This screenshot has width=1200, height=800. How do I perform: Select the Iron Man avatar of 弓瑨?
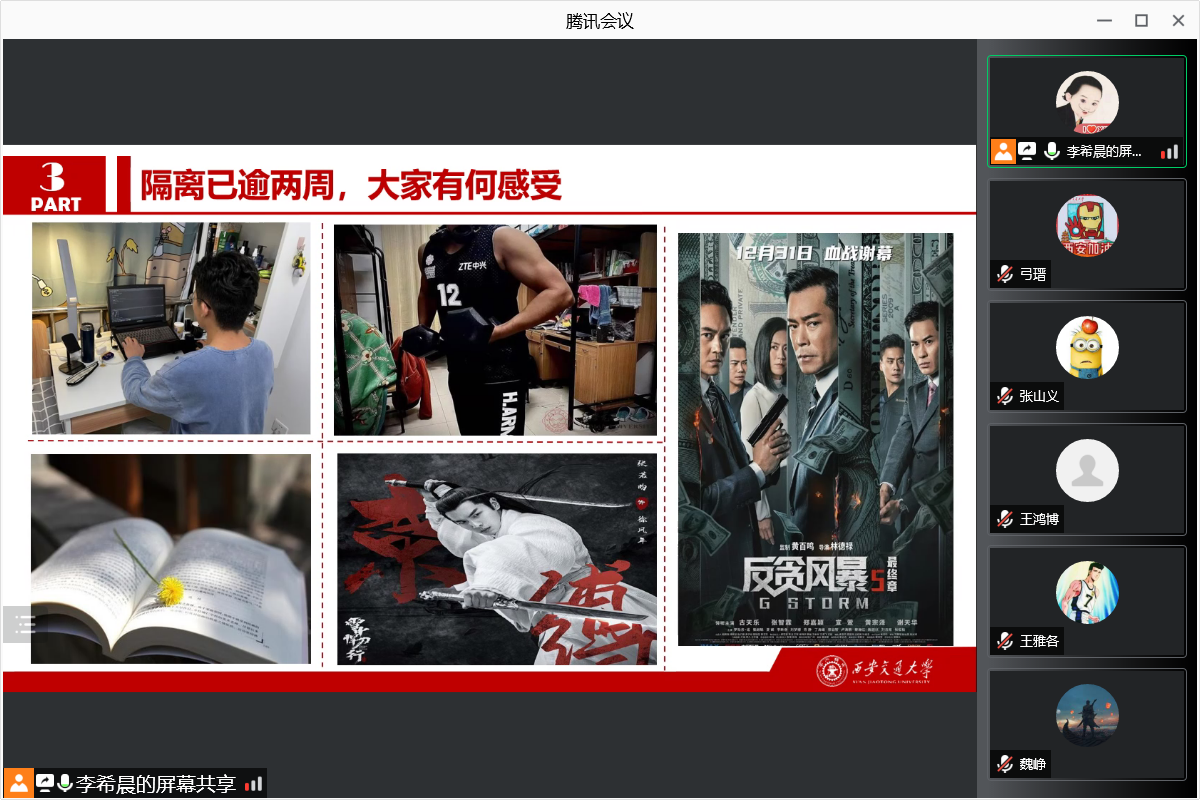[1087, 225]
